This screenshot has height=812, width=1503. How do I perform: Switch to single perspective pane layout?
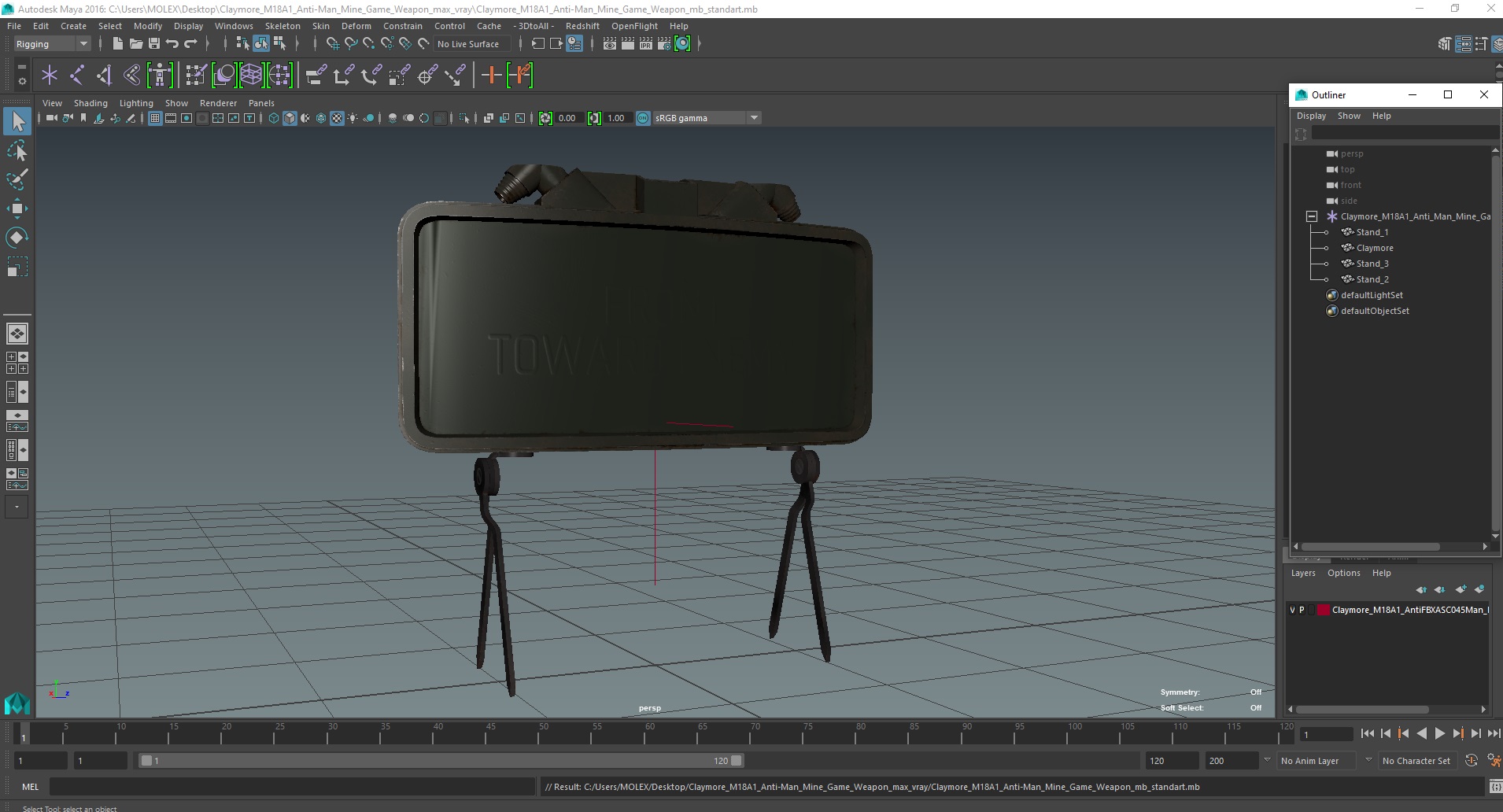tap(17, 334)
